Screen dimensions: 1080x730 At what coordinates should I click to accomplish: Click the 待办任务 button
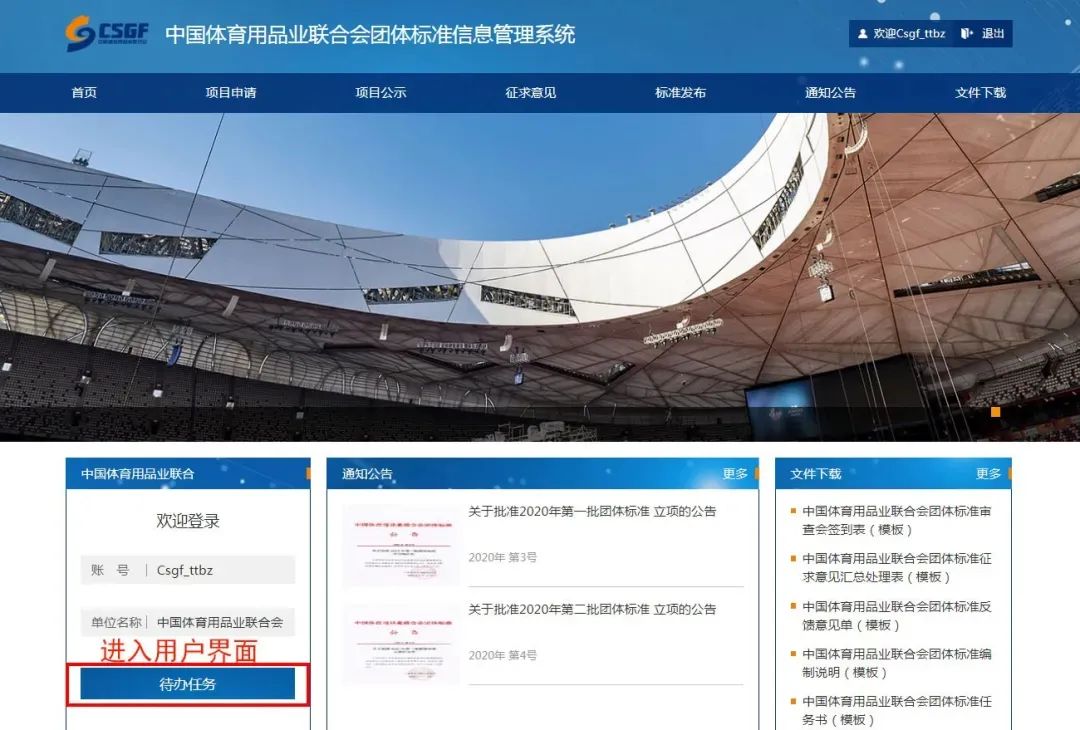tap(187, 684)
